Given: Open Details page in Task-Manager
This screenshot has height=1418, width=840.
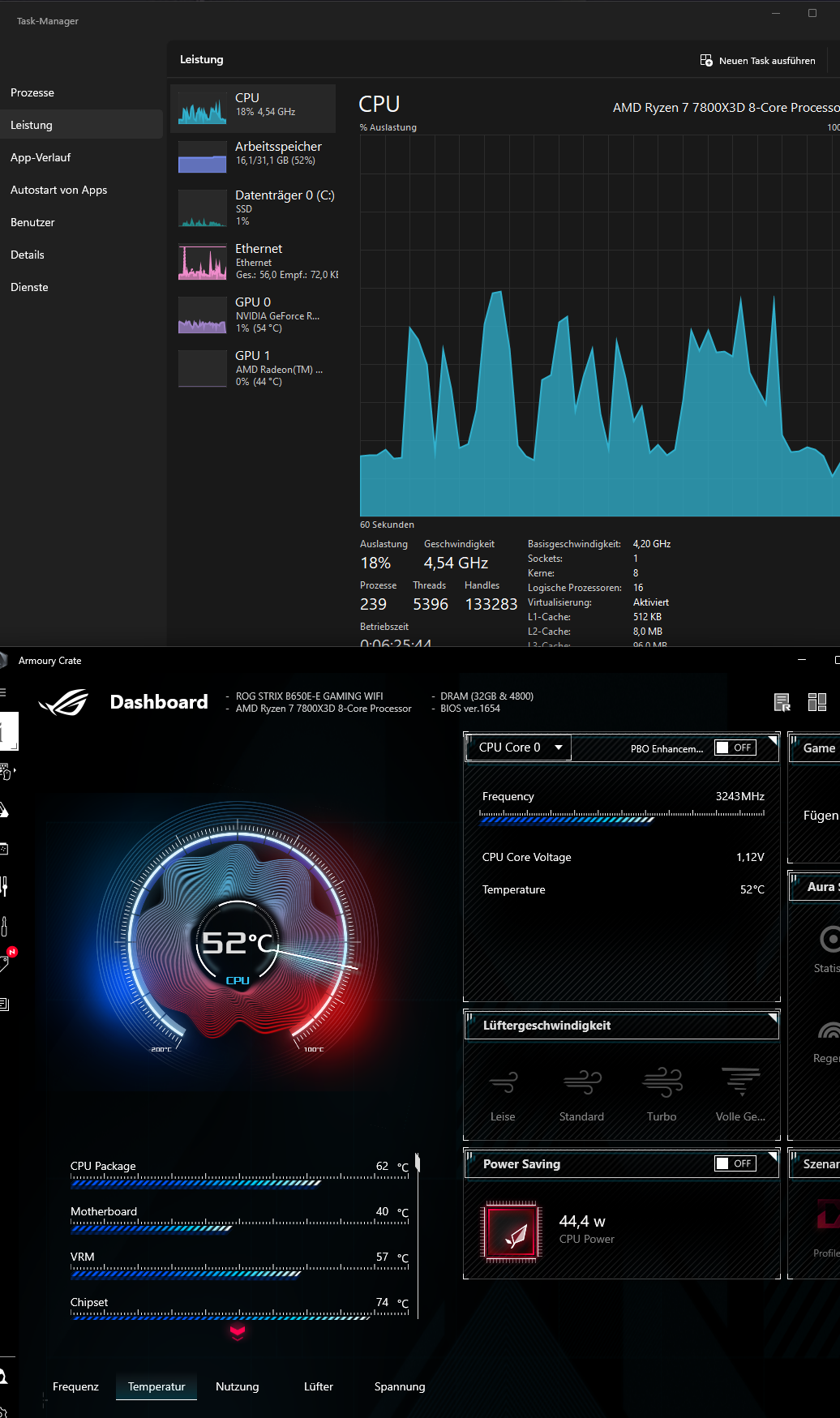Looking at the screenshot, I should (x=81, y=255).
